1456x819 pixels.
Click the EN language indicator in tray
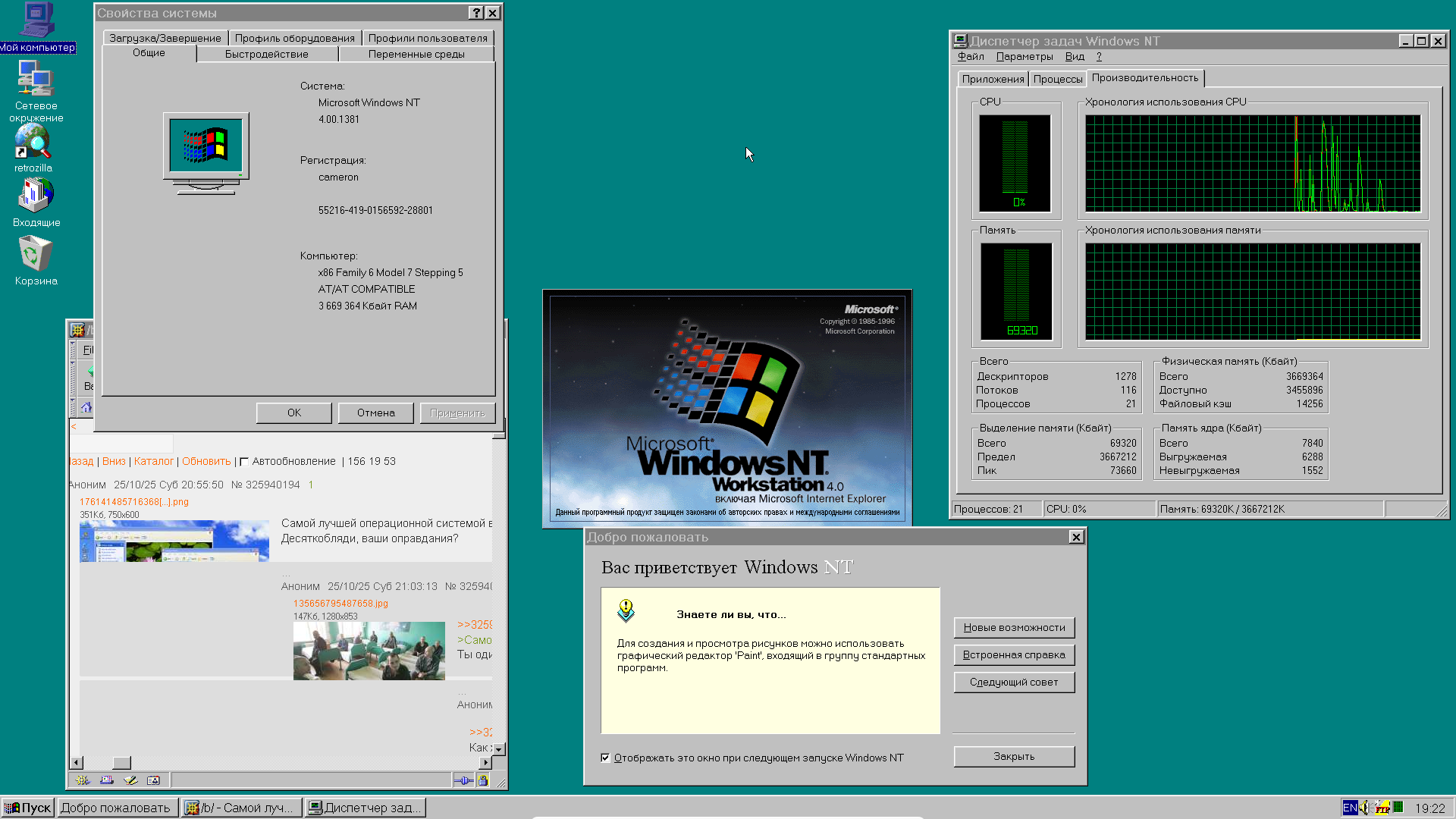click(1350, 808)
